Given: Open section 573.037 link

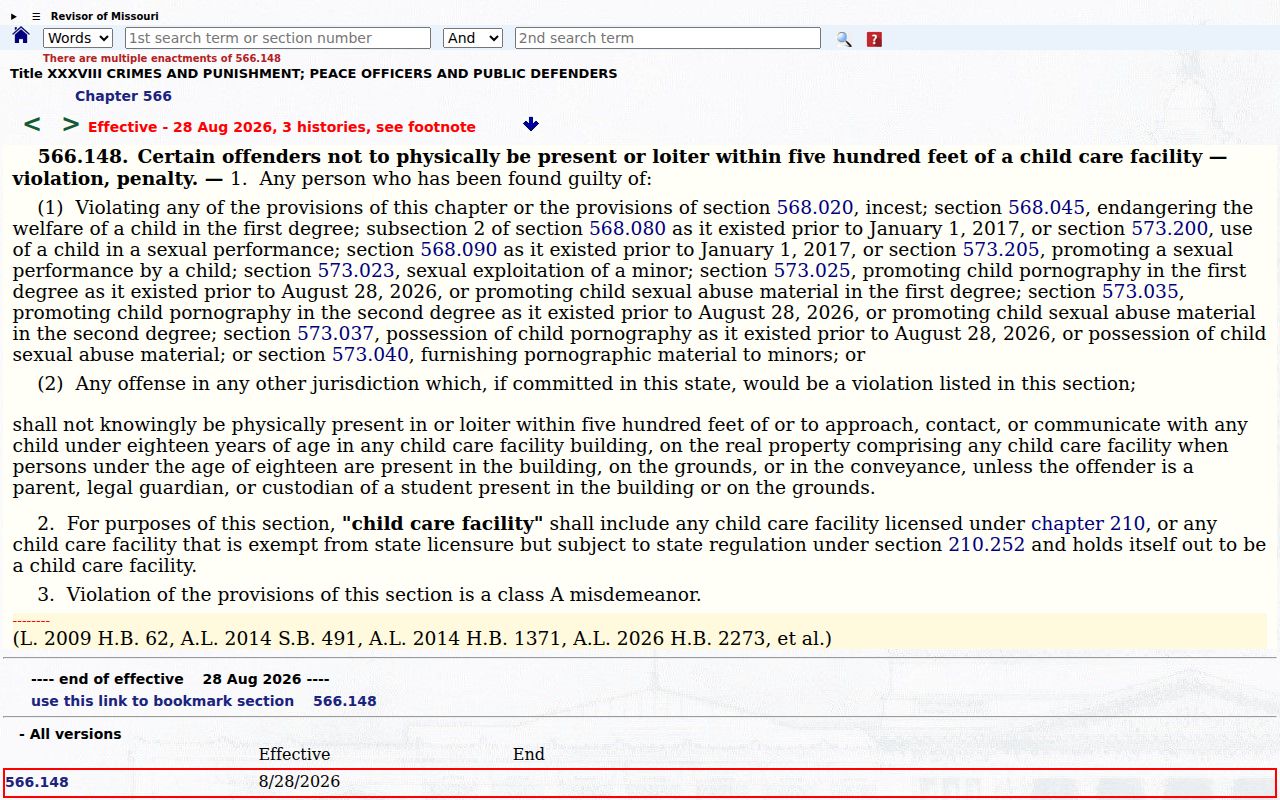Looking at the screenshot, I should pos(336,334).
